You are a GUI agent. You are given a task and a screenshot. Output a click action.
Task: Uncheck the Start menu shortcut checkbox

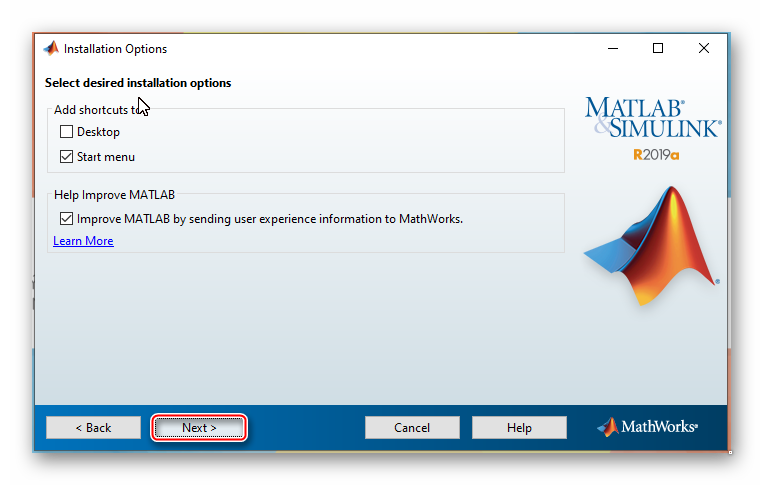click(67, 157)
